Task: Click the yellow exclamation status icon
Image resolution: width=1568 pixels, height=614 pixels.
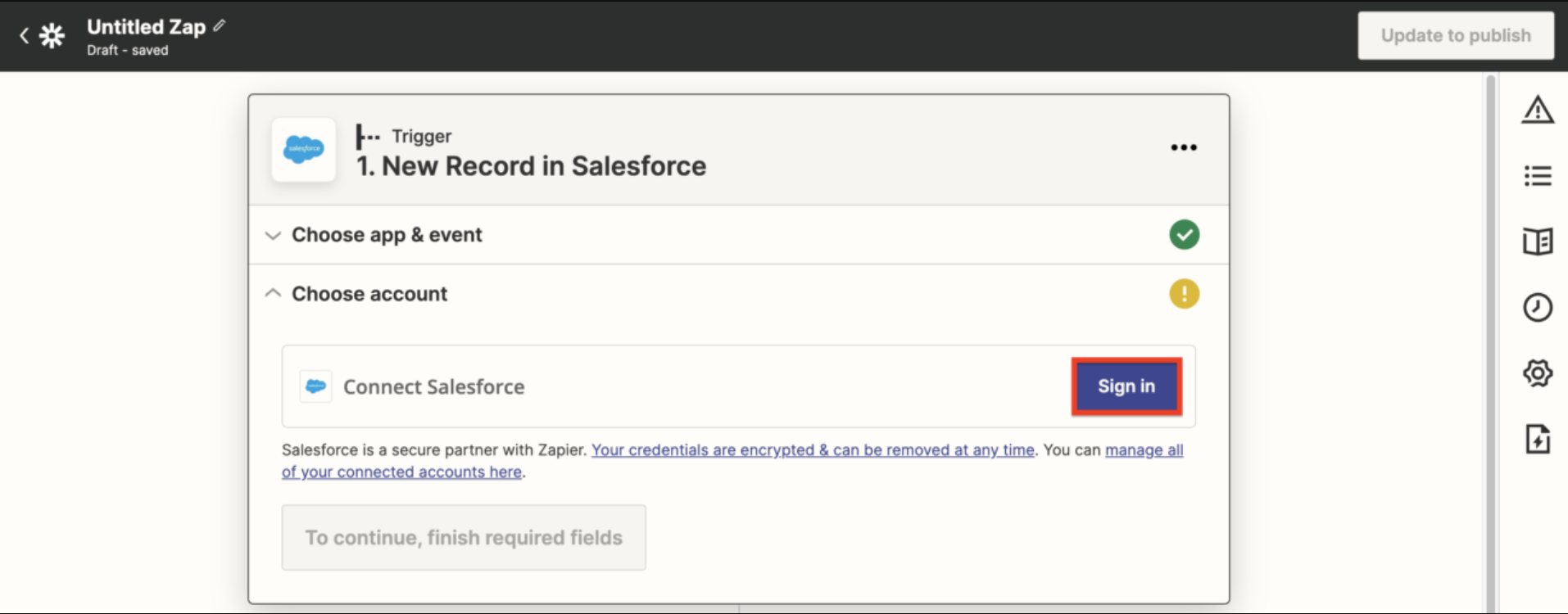Action: (x=1184, y=294)
